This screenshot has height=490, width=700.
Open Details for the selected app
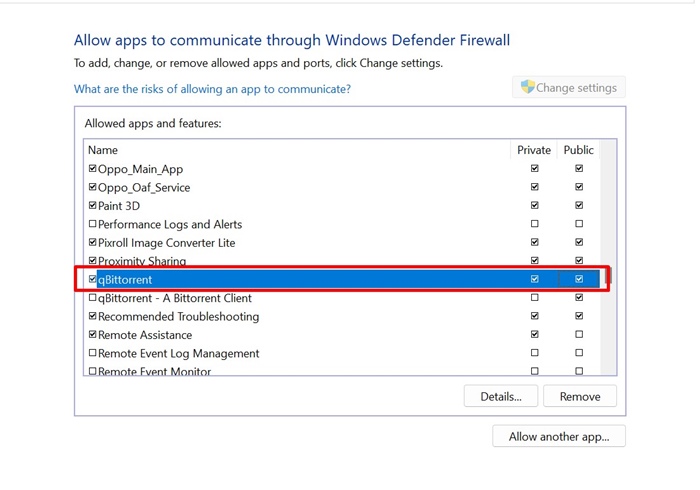501,396
